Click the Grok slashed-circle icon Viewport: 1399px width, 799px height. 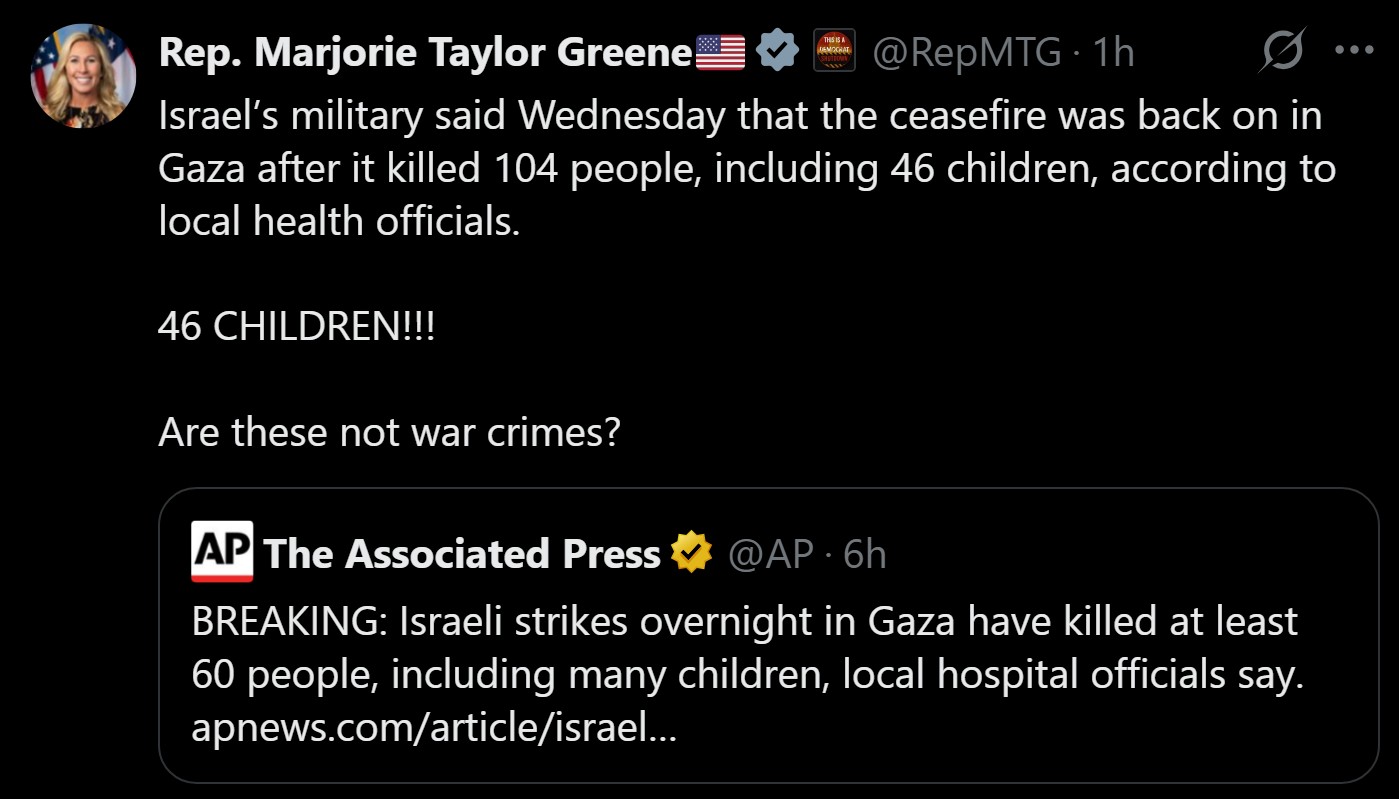point(1282,50)
